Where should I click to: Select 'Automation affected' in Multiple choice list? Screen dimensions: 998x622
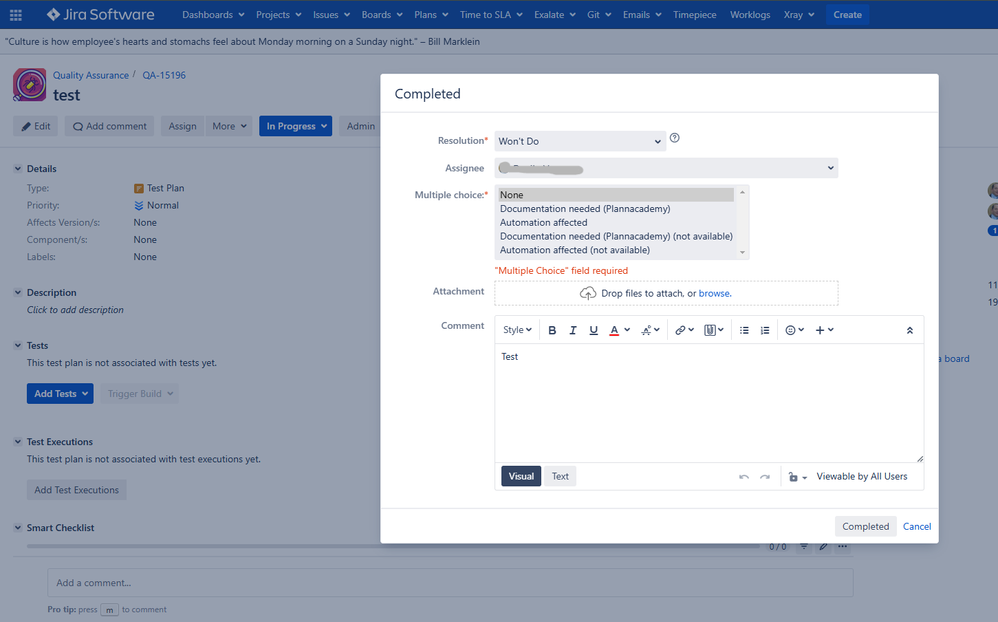point(544,223)
